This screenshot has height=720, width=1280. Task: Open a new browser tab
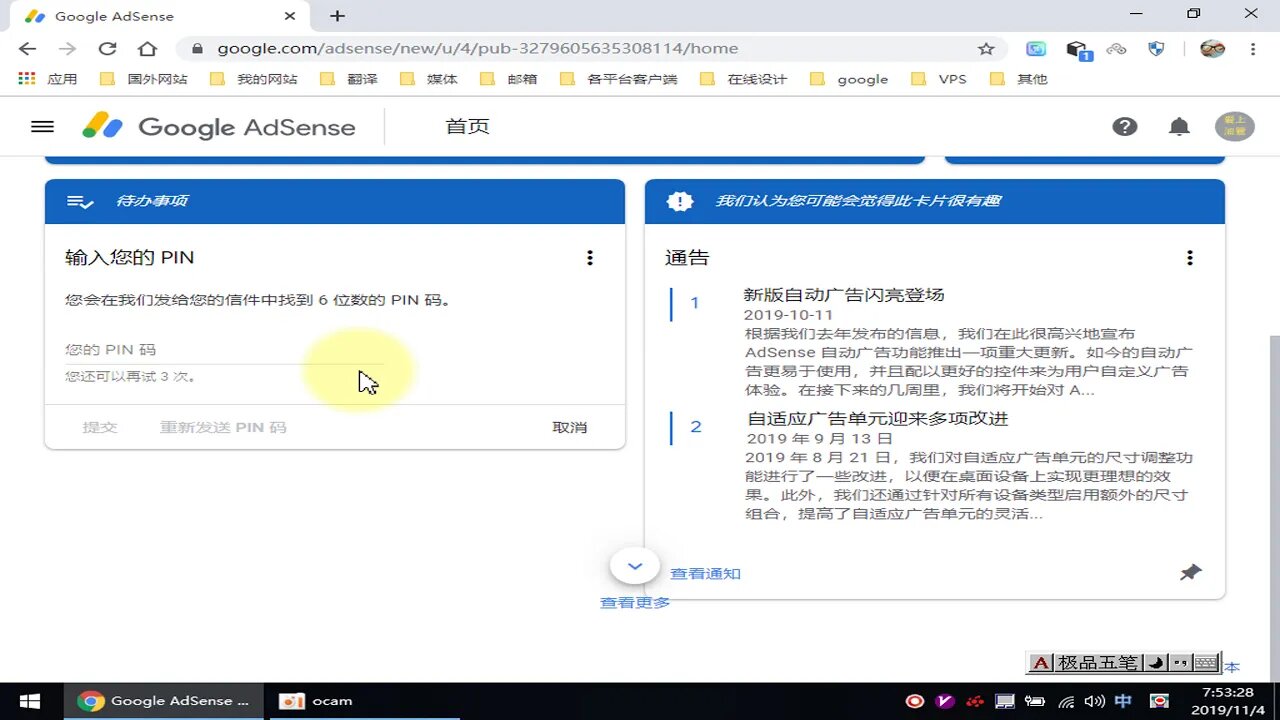pos(337,16)
